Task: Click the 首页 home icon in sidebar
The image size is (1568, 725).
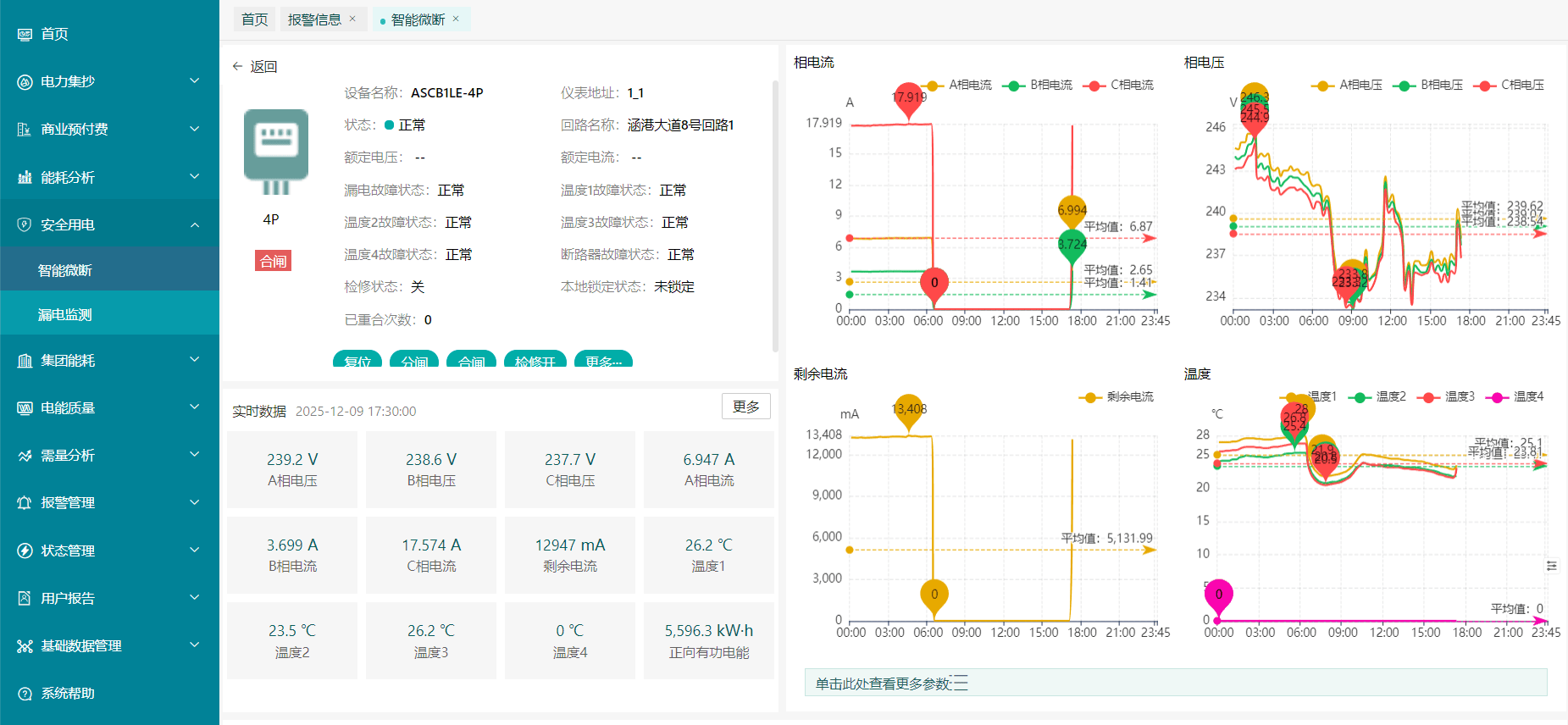Action: click(x=25, y=34)
